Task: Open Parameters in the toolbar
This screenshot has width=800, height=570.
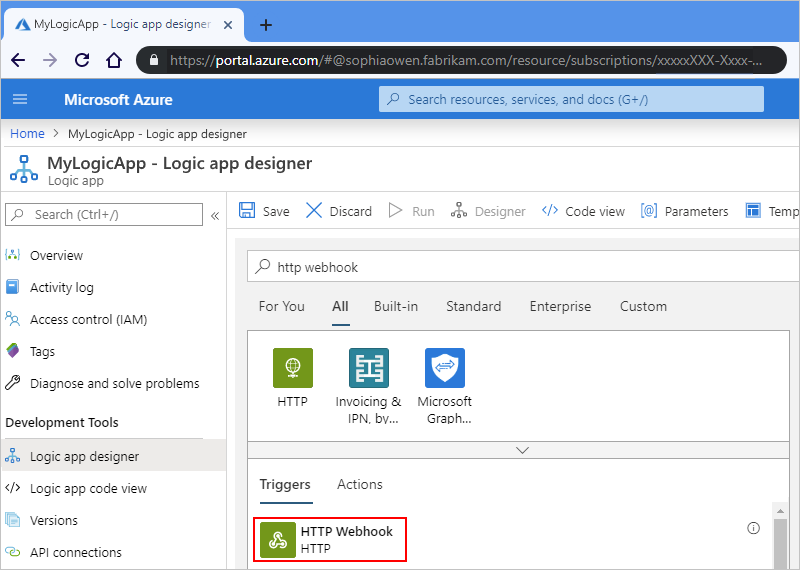Action: 684,211
